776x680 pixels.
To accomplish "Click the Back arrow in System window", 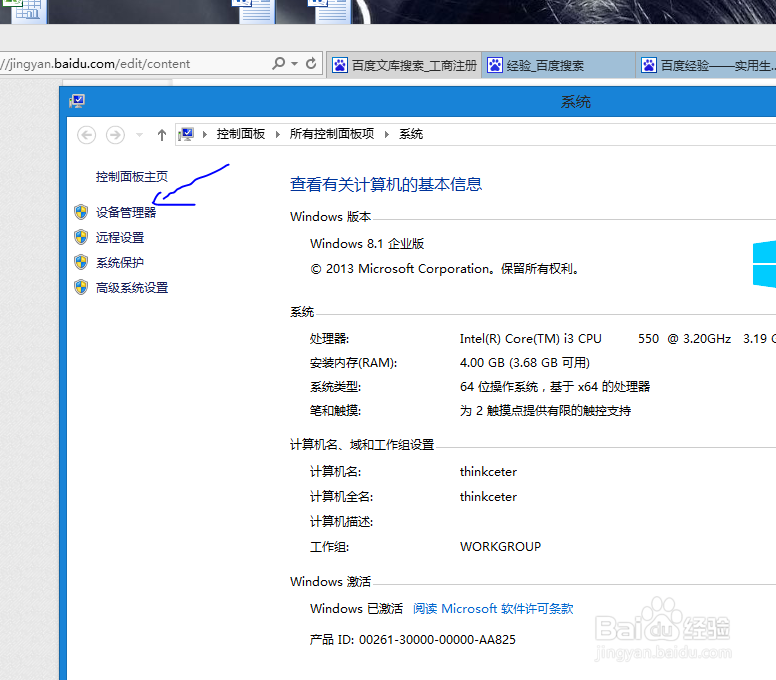I will click(87, 135).
